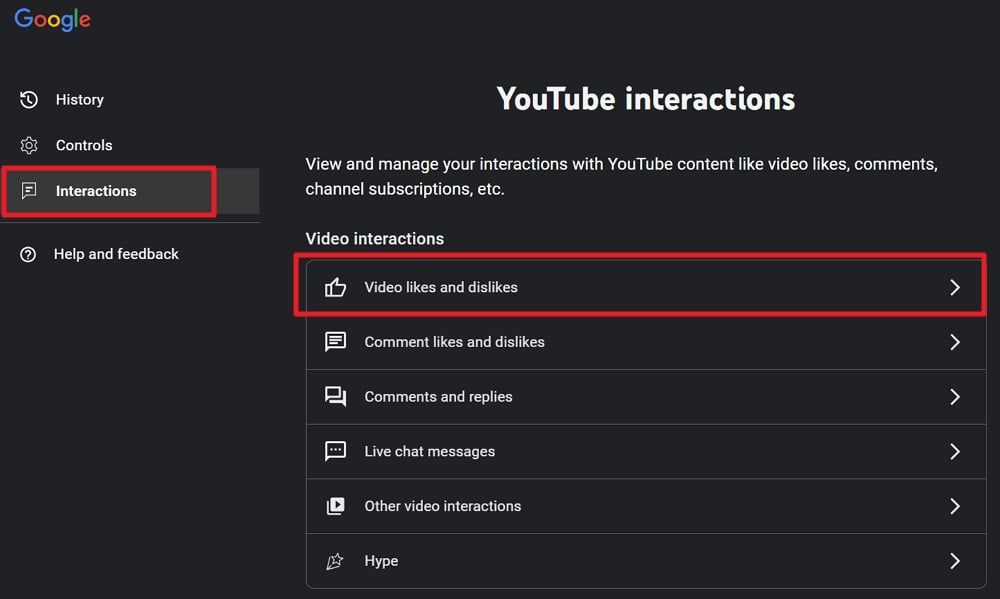Select the video clip icon for Other video interactions
The height and width of the screenshot is (599, 1000).
click(x=335, y=506)
